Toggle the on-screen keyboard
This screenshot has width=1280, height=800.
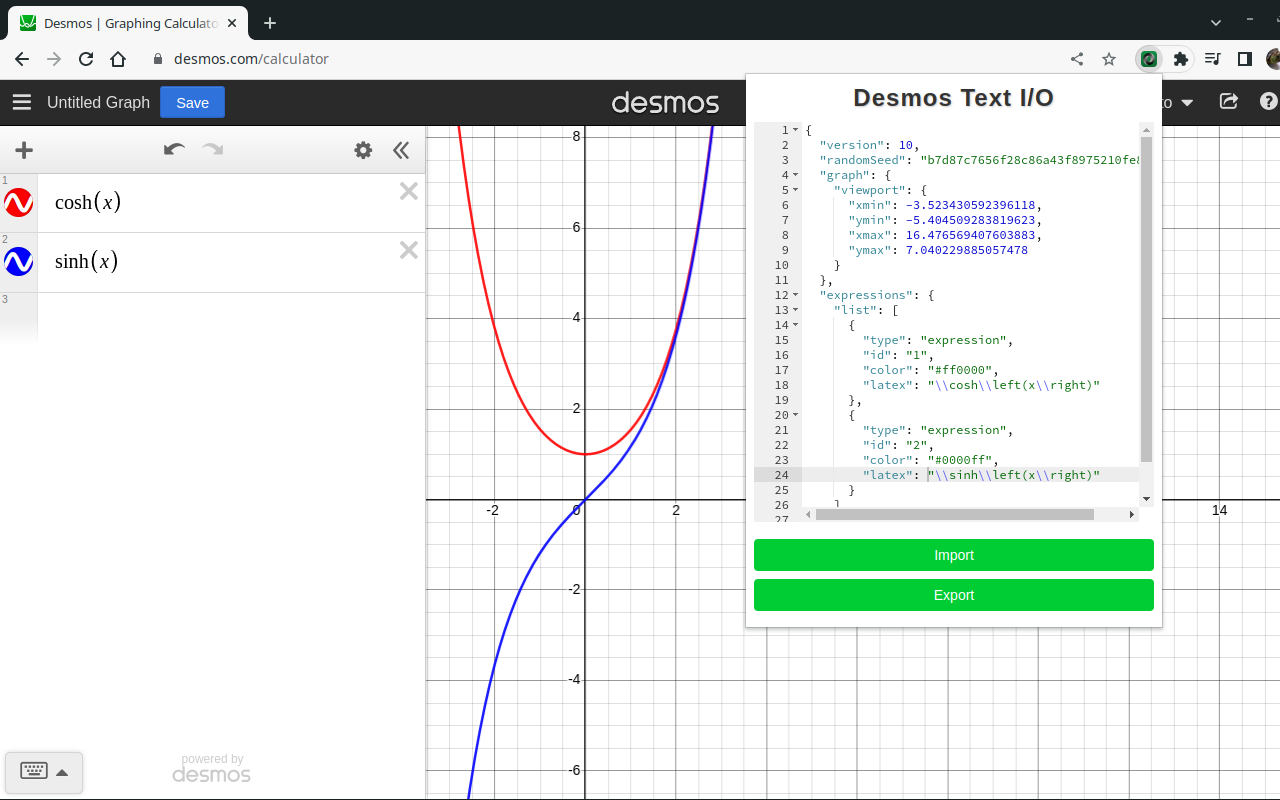click(44, 772)
